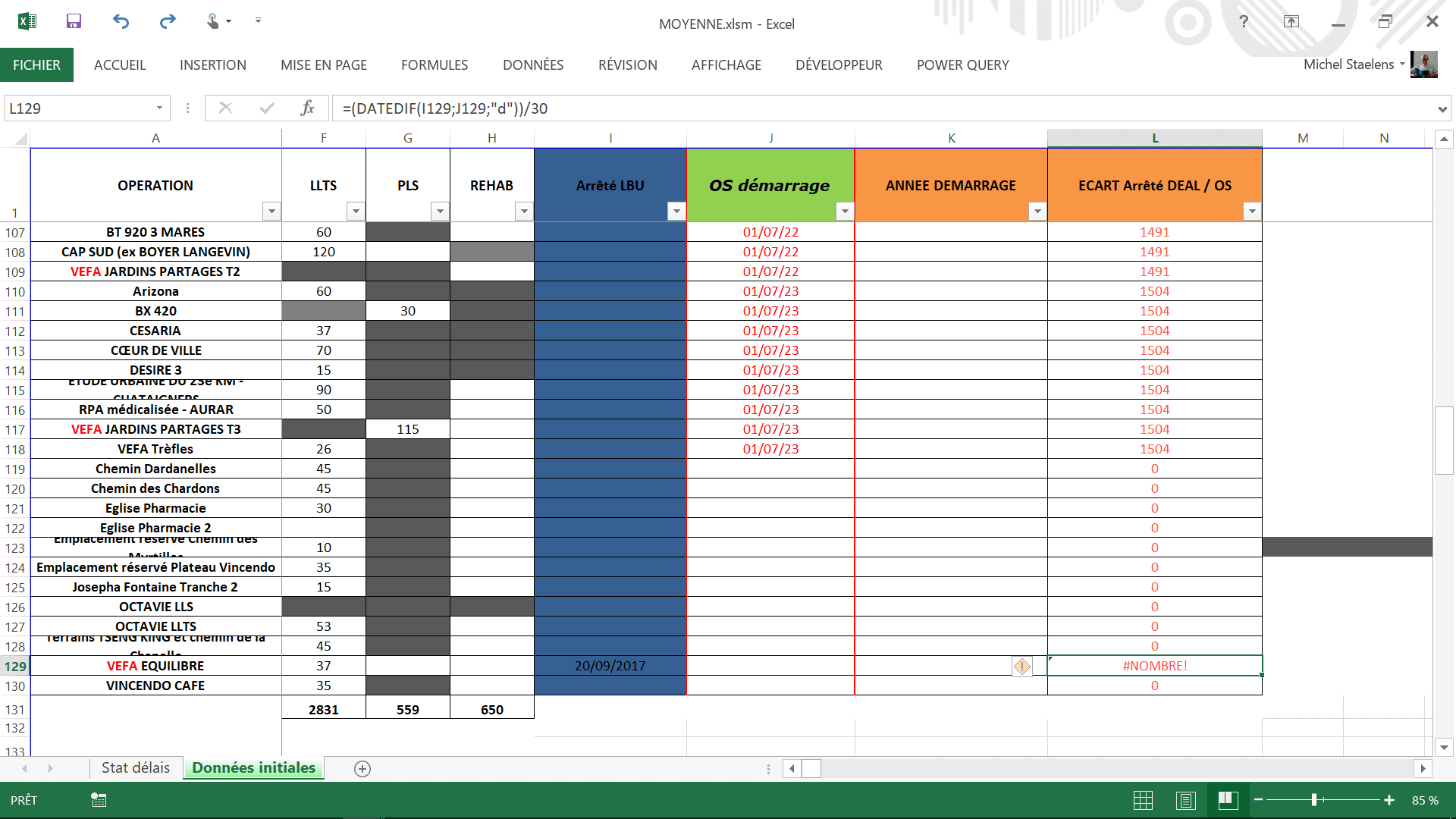Image resolution: width=1456 pixels, height=819 pixels.
Task: Click the Save icon in quick access toolbar
Action: point(74,21)
